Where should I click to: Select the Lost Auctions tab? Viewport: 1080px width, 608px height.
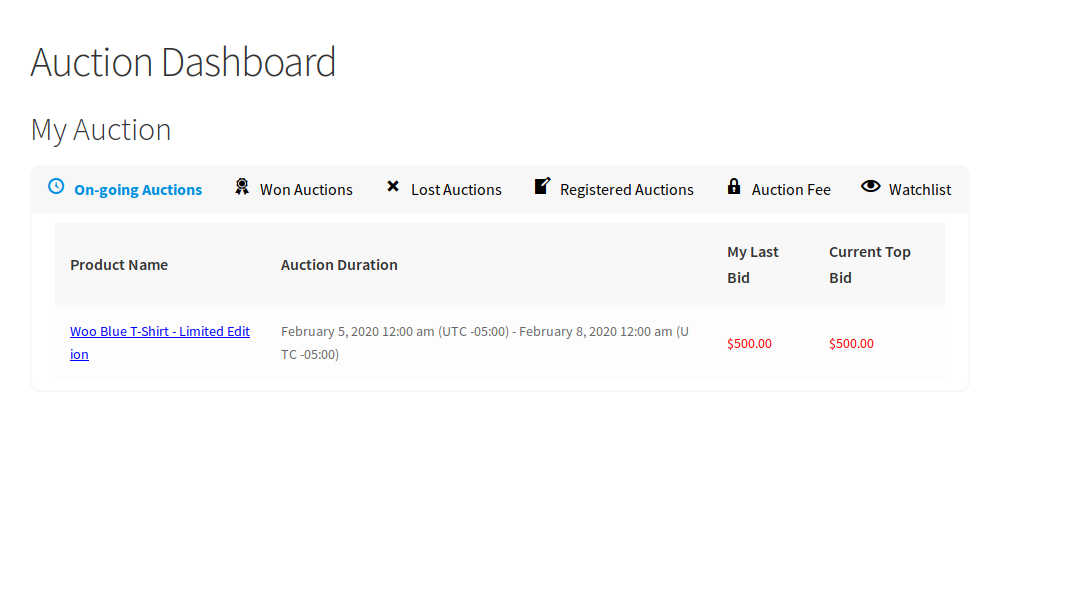tap(456, 190)
